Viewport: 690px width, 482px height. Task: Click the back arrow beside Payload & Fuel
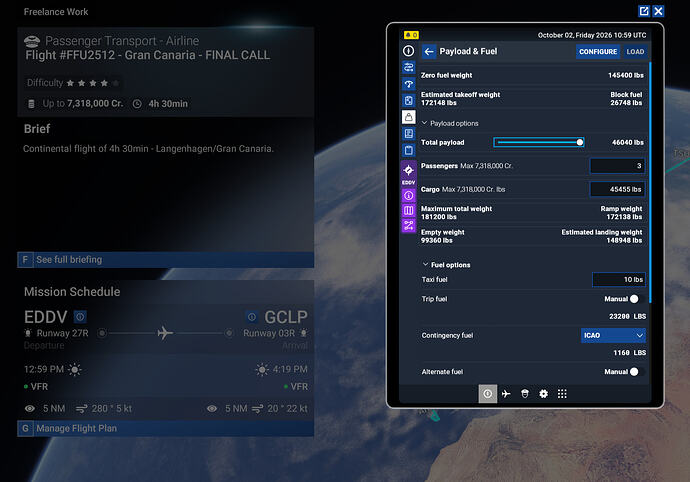point(429,52)
